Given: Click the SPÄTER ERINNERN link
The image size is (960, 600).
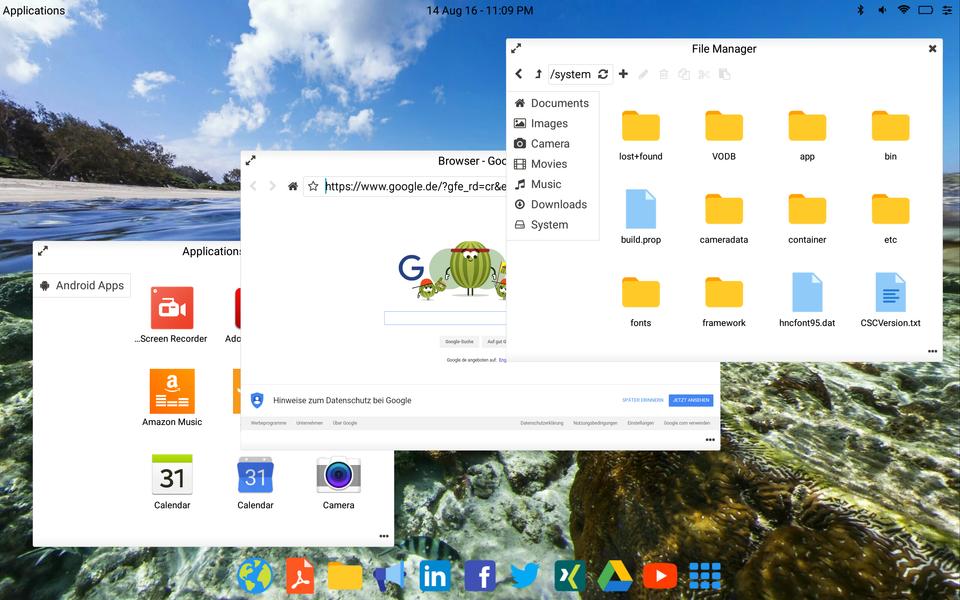Looking at the screenshot, I should [x=642, y=400].
